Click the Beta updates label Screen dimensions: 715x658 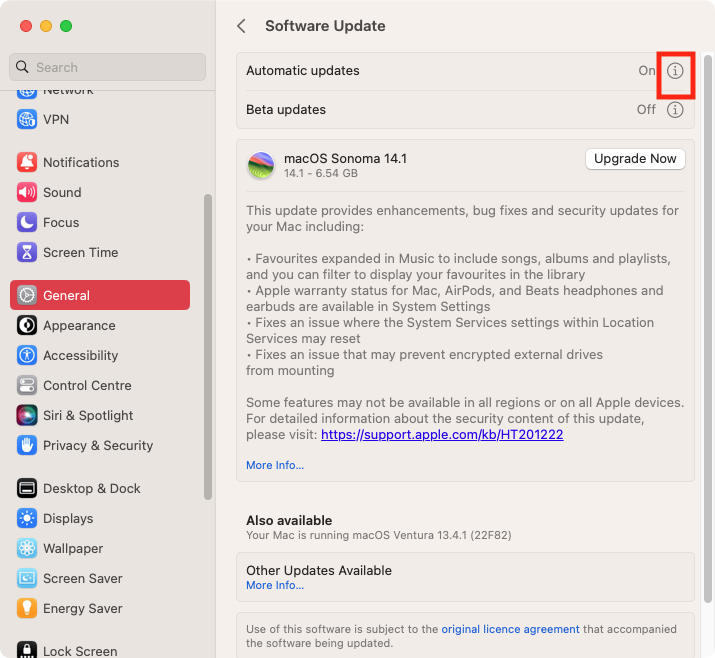(286, 110)
